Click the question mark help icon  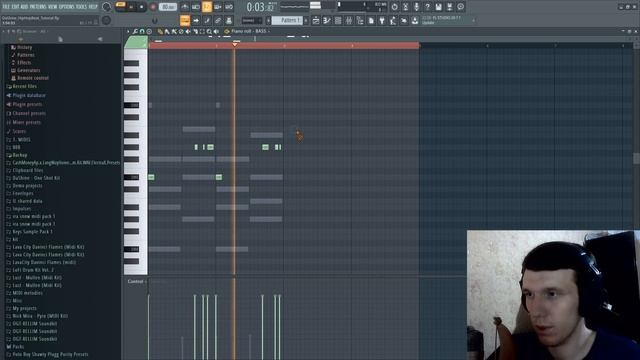pyautogui.click(x=427, y=7)
